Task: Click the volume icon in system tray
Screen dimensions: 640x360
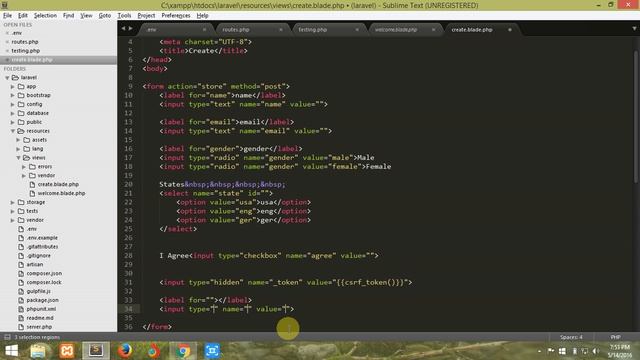Action: tap(596, 351)
